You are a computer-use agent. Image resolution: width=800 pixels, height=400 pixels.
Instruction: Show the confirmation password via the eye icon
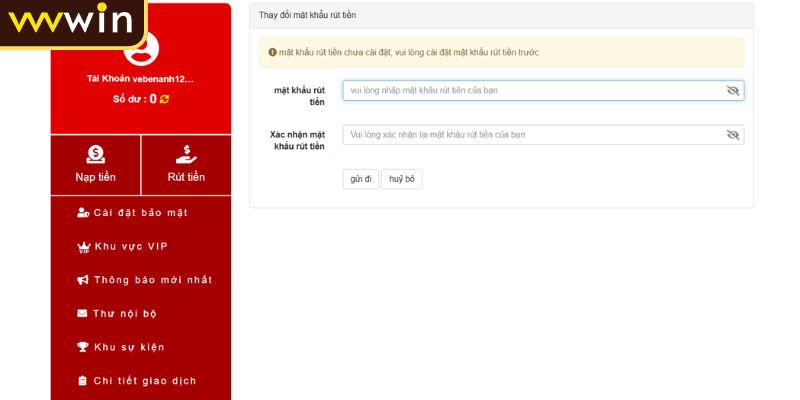pos(732,135)
